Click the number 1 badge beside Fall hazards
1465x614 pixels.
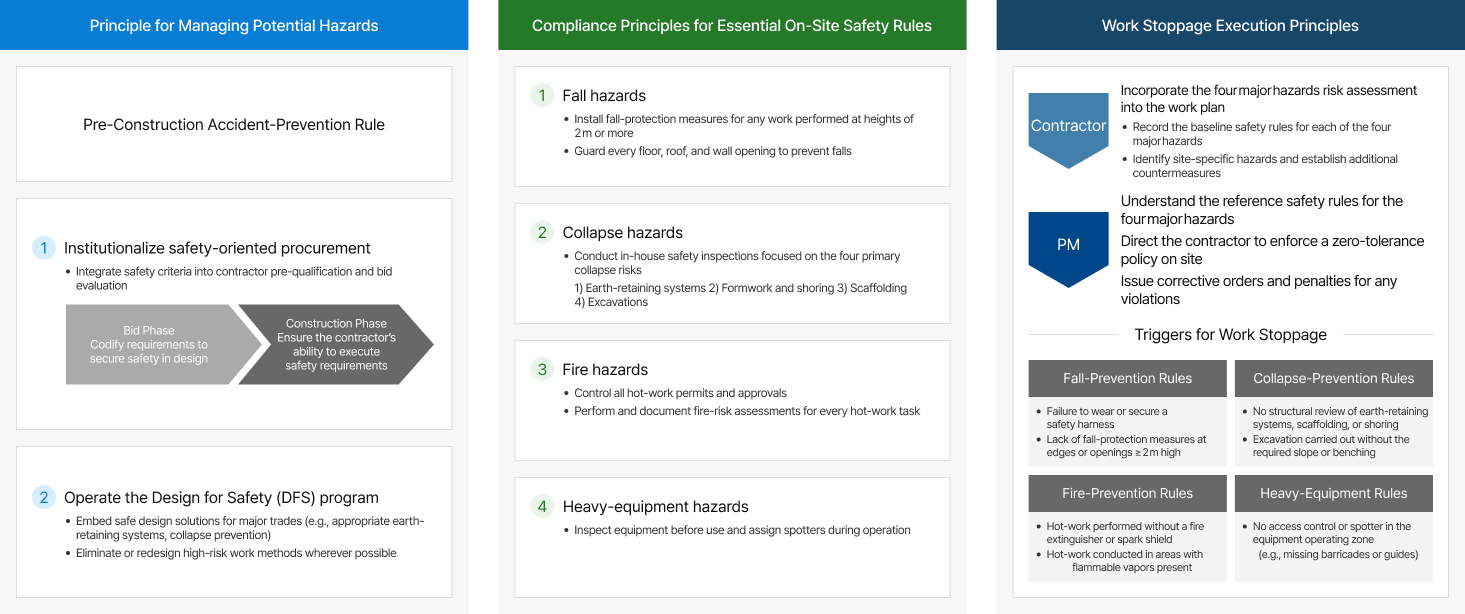pyautogui.click(x=542, y=96)
